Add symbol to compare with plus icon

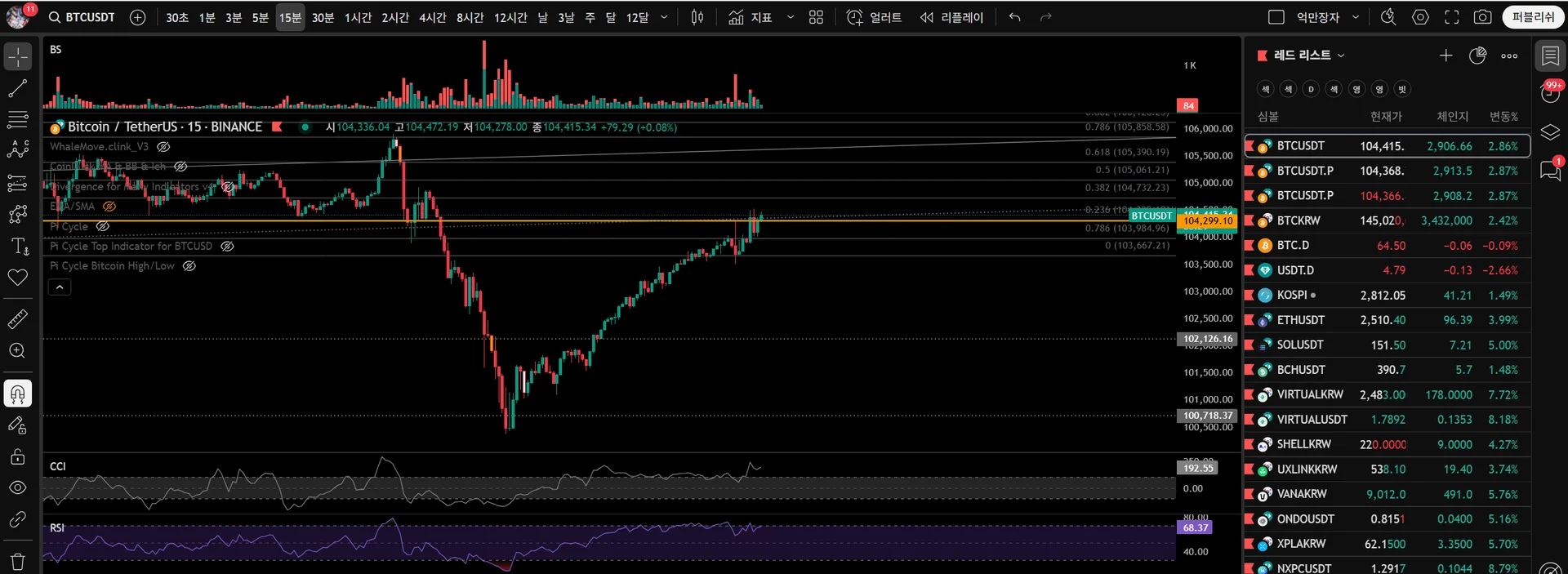tap(137, 17)
